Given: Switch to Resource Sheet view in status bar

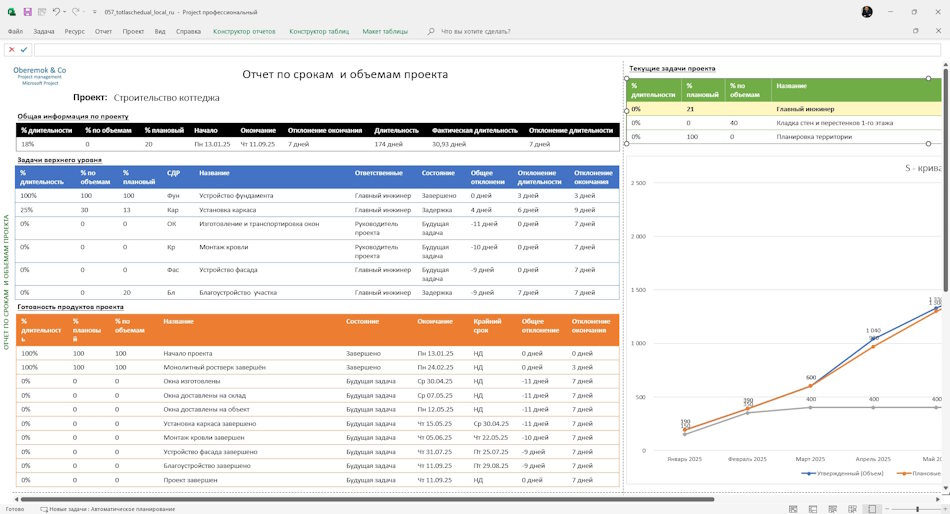Looking at the screenshot, I should click(852, 509).
